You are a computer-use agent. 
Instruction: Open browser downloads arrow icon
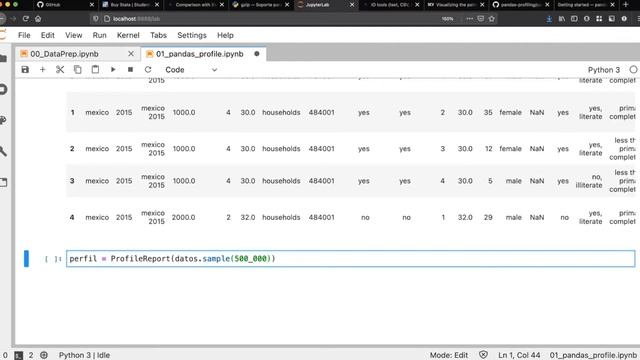tap(549, 19)
